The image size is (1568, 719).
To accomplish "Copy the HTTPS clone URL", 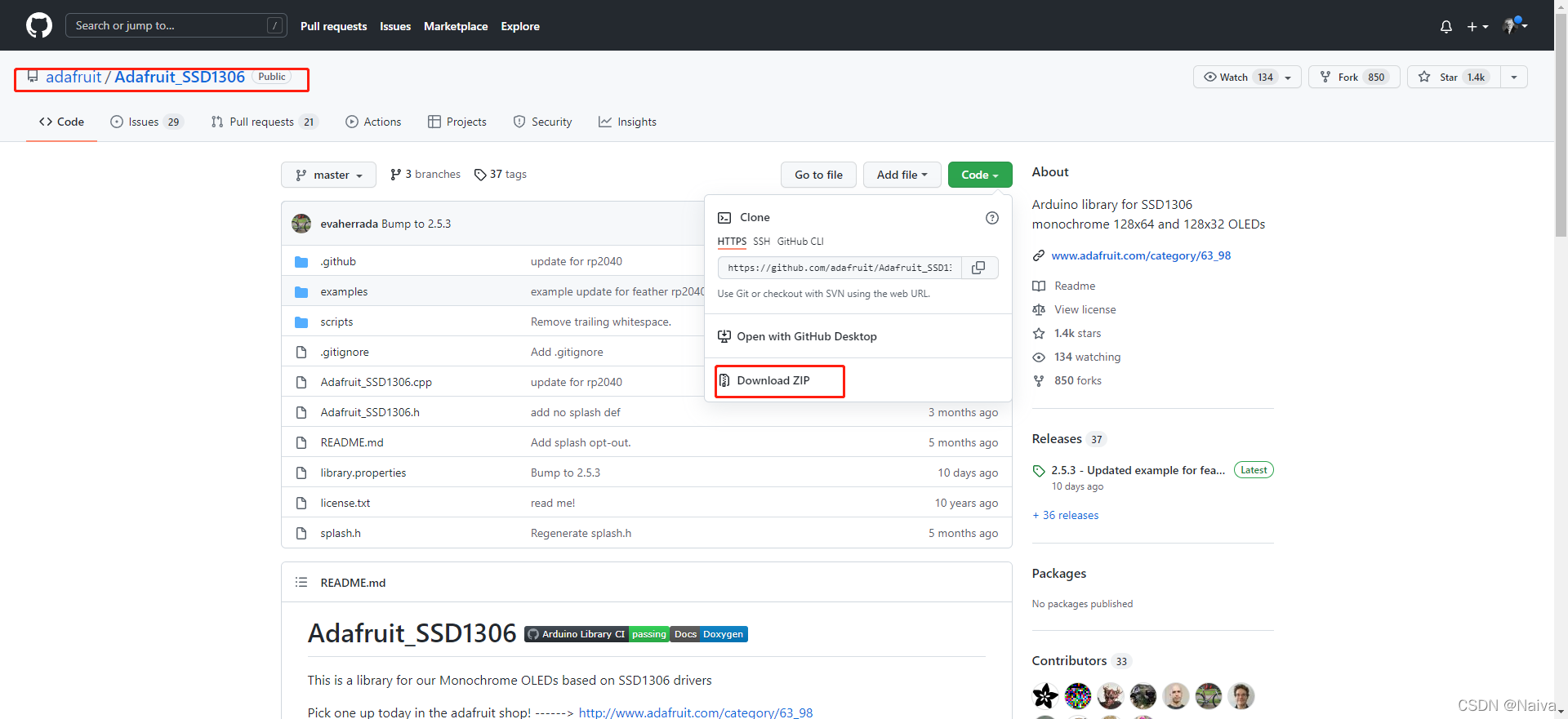I will point(978,268).
